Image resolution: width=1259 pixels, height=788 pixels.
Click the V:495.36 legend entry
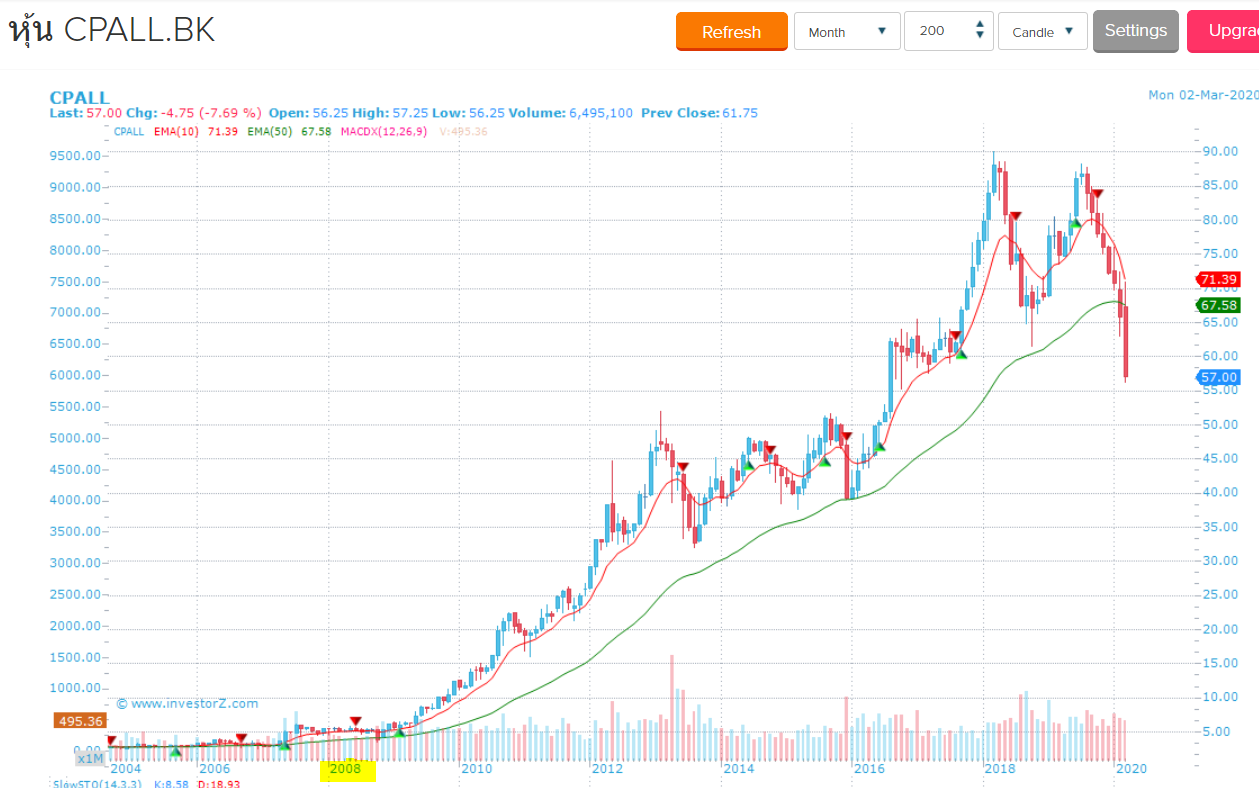(x=464, y=132)
